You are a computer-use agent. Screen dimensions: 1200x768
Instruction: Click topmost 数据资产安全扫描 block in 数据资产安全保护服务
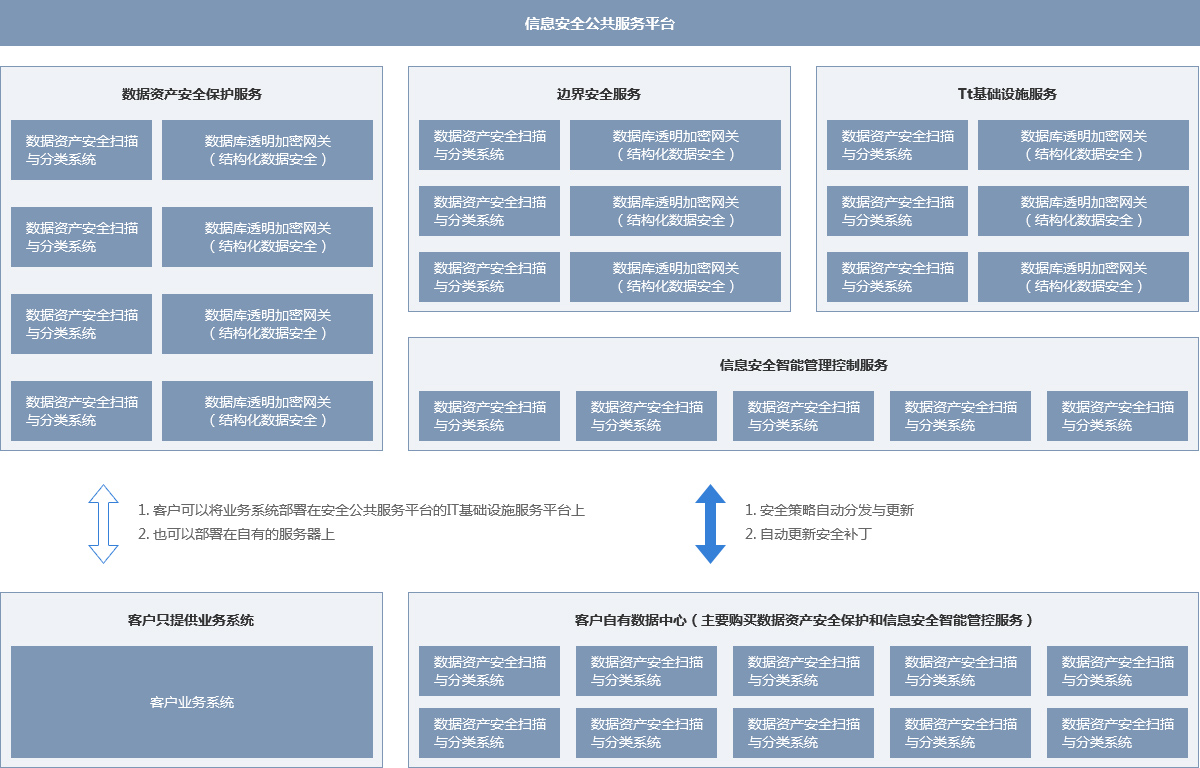[82, 150]
